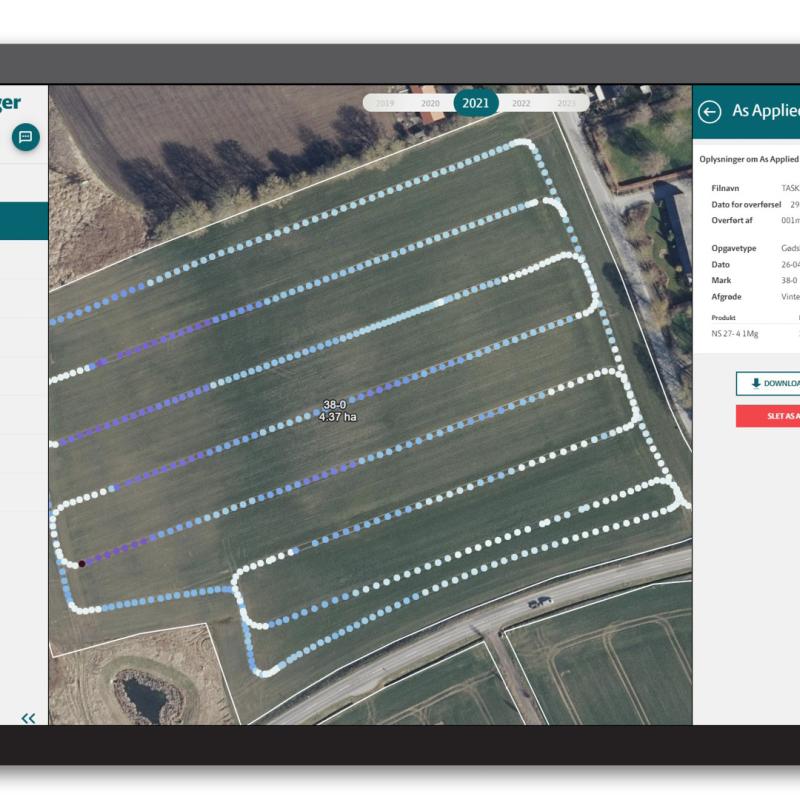Switch to year 2022

(521, 104)
